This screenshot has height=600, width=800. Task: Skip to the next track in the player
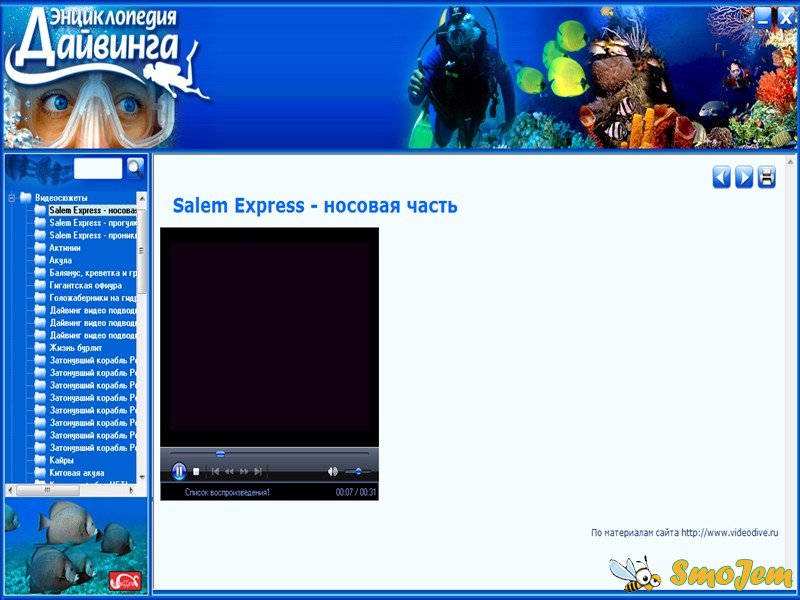point(258,471)
